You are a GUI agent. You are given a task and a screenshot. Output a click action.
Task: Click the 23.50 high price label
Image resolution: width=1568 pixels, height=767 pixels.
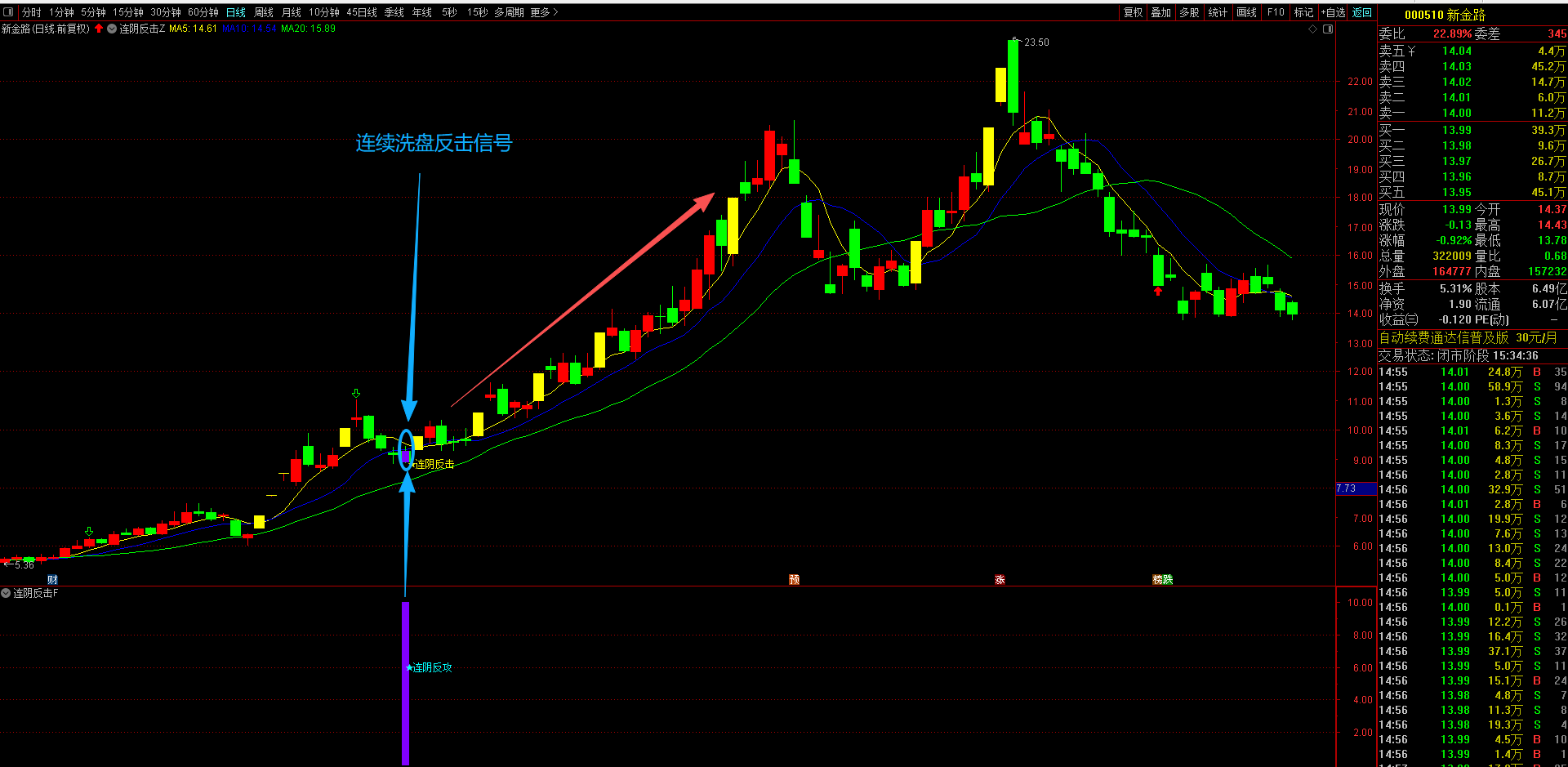[1036, 42]
